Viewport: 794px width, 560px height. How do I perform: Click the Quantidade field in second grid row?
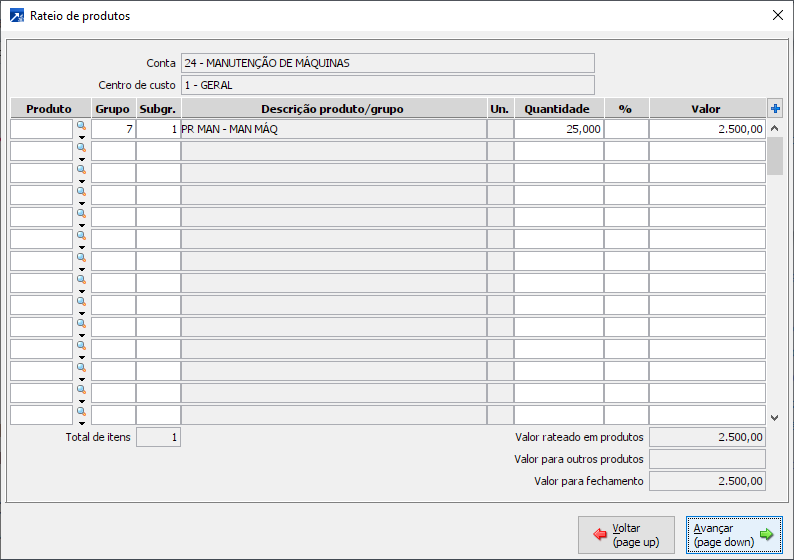click(x=559, y=151)
